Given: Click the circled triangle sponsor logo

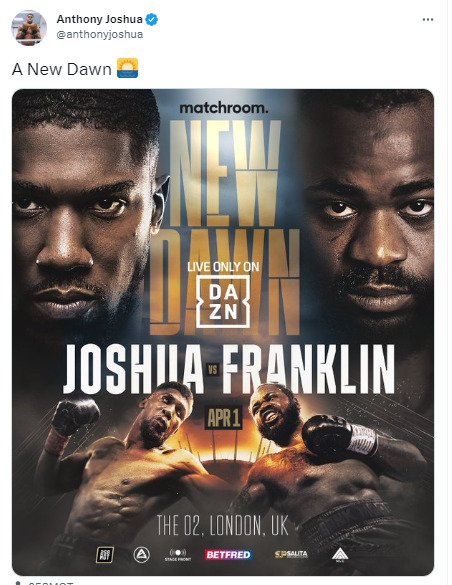Looking at the screenshot, I should point(142,555).
